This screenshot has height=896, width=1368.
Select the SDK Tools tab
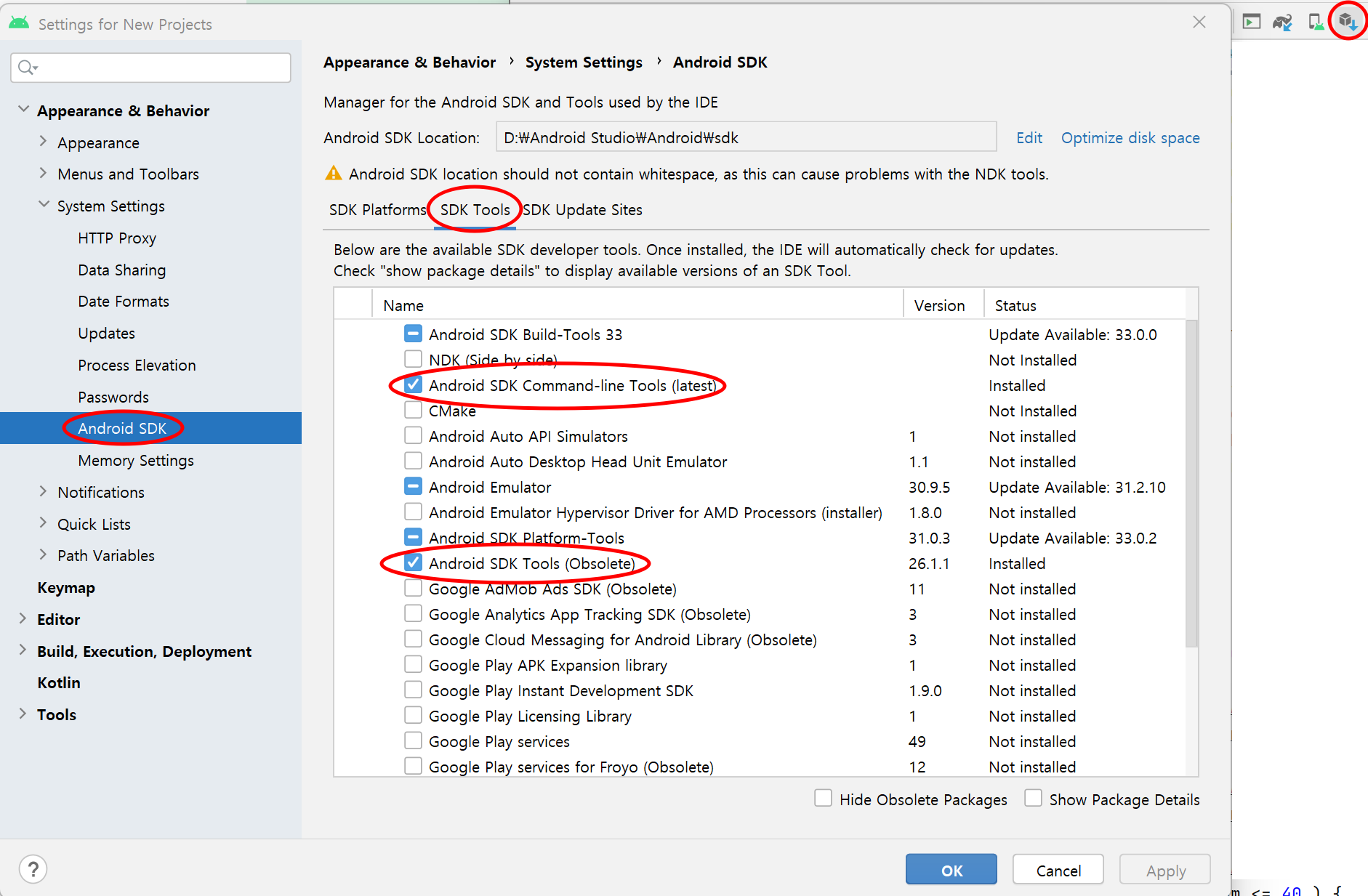click(x=475, y=210)
